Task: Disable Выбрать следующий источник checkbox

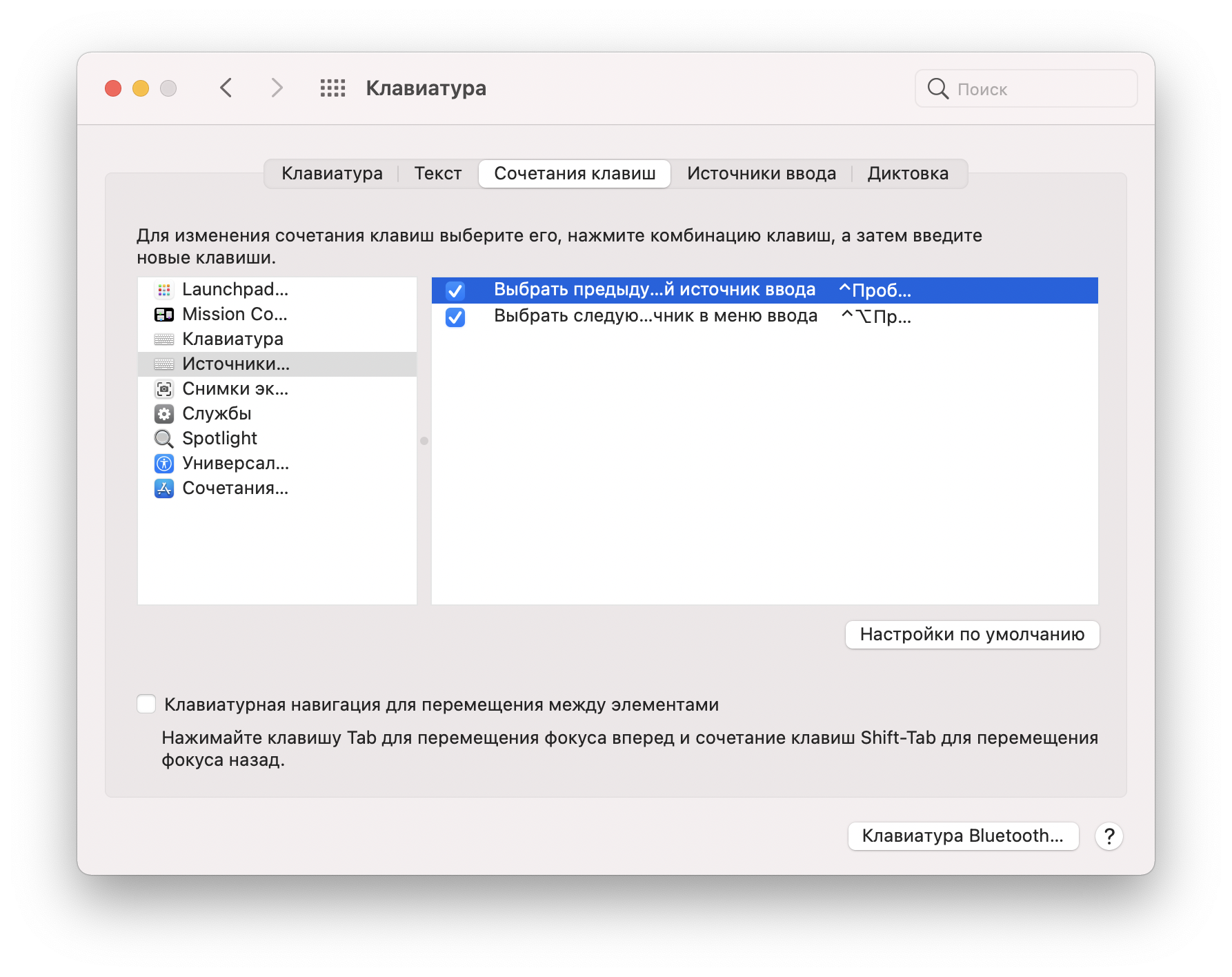Action: click(455, 317)
